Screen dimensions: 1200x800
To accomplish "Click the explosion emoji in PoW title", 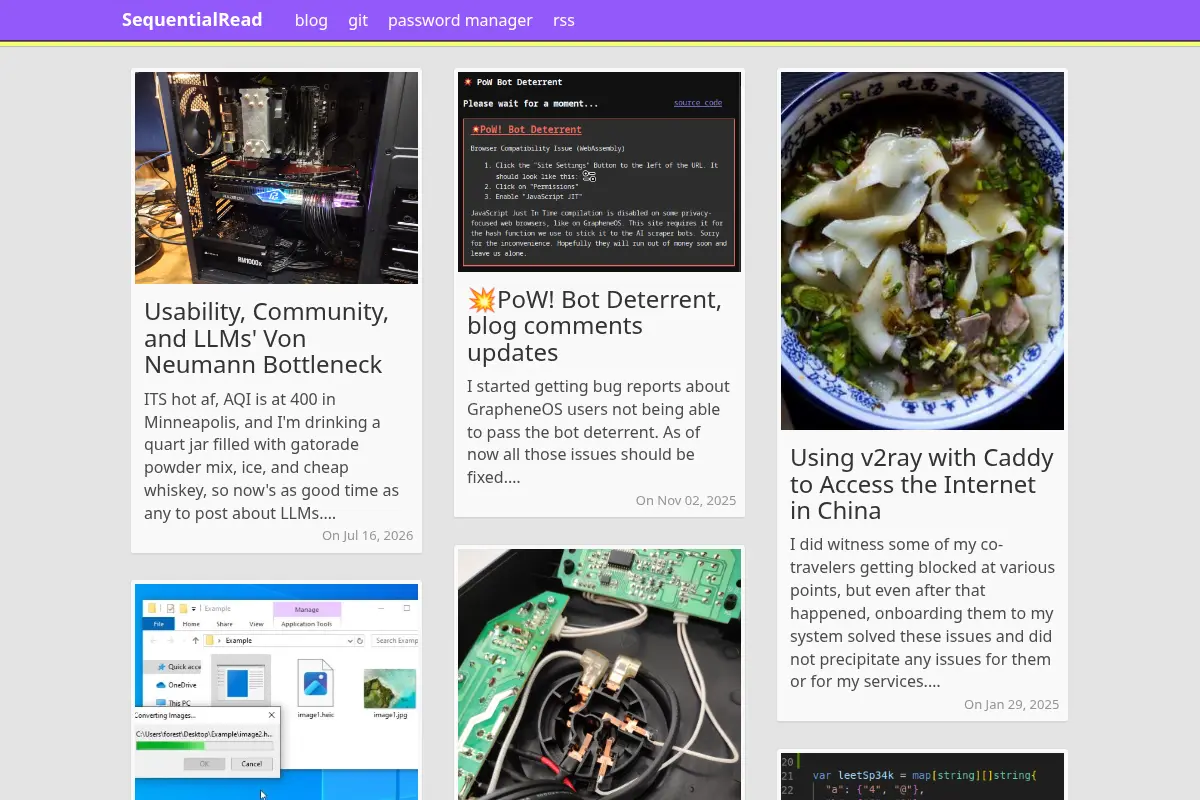I will click(x=482, y=299).
